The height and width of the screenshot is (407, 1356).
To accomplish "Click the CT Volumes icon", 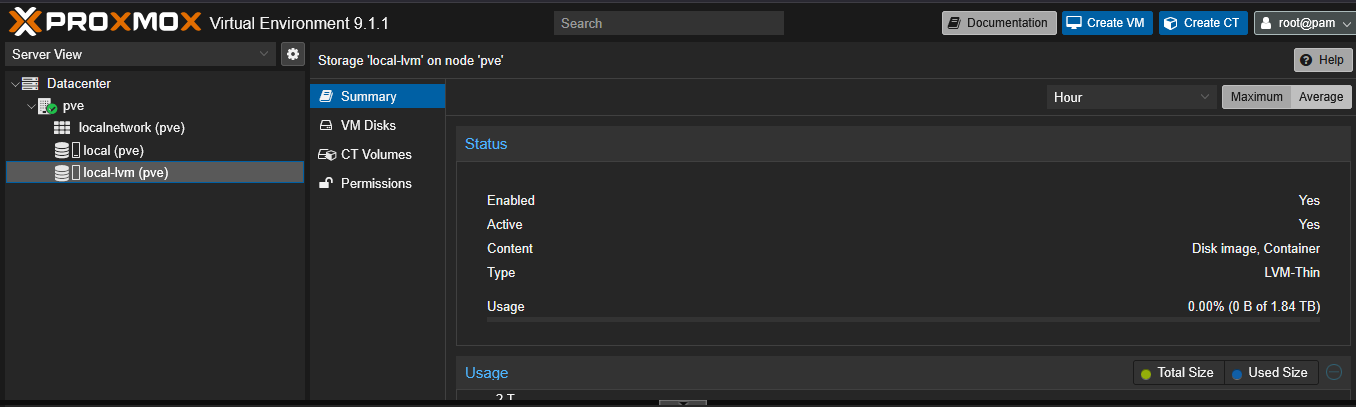I will [x=325, y=155].
